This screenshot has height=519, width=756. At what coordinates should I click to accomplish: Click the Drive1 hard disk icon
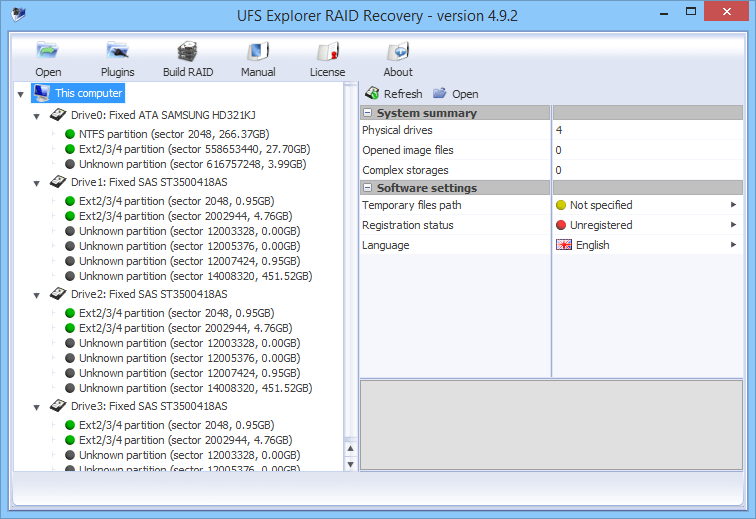[x=58, y=182]
